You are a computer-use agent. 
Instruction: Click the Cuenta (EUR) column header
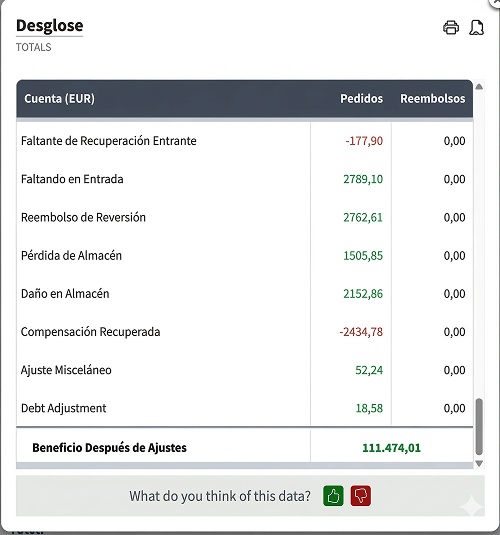point(59,99)
